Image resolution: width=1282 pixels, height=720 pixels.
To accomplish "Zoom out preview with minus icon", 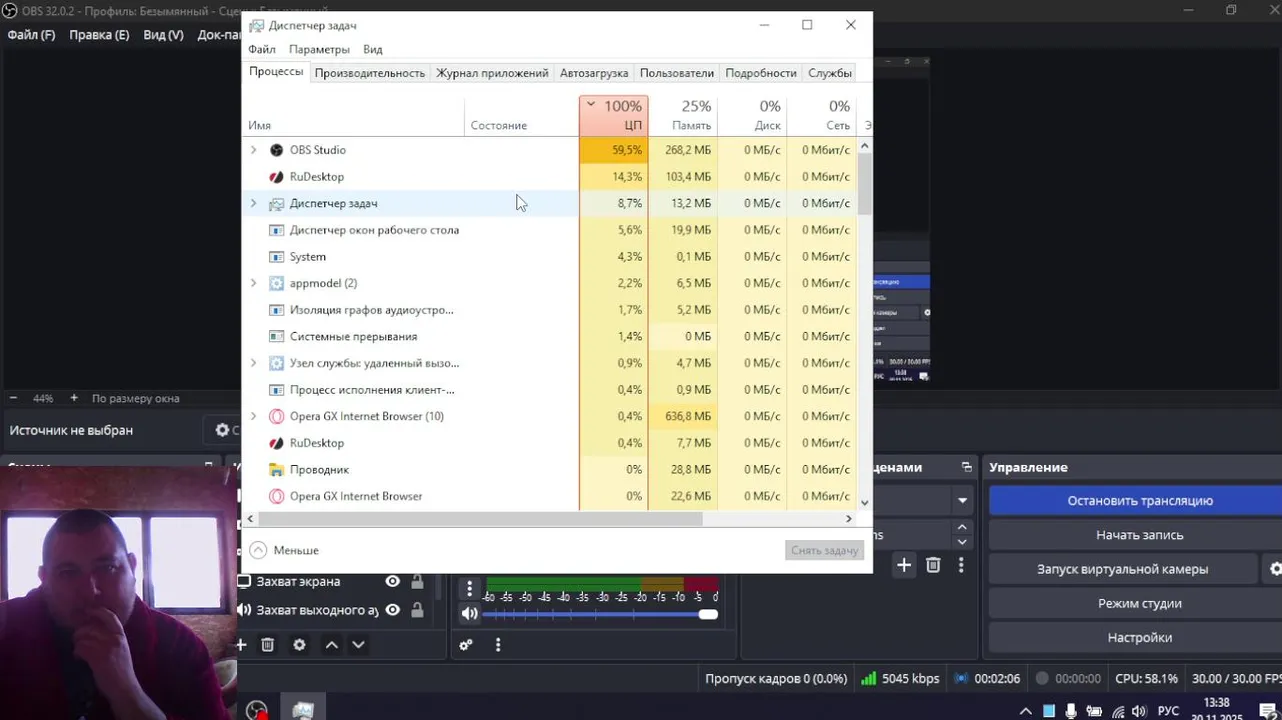I will [14, 398].
